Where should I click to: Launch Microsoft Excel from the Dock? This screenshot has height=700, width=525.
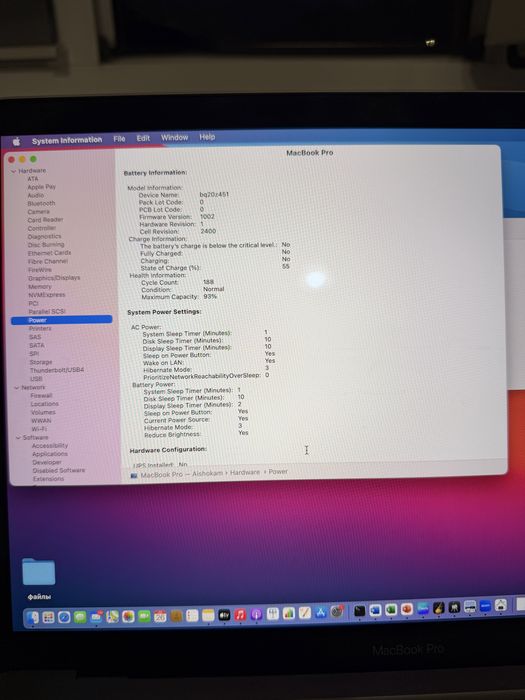click(x=391, y=609)
